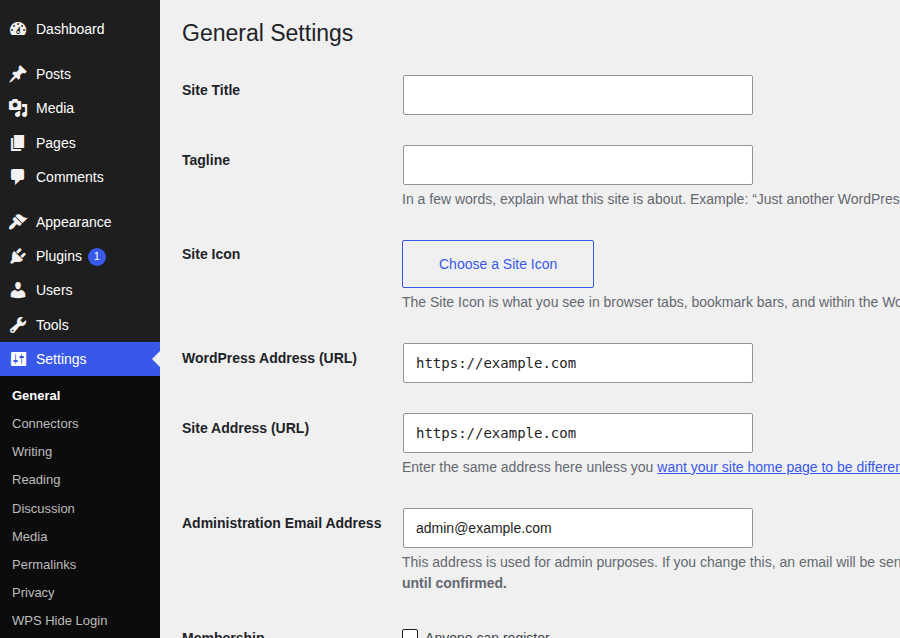Click the Site Icon label

211,254
